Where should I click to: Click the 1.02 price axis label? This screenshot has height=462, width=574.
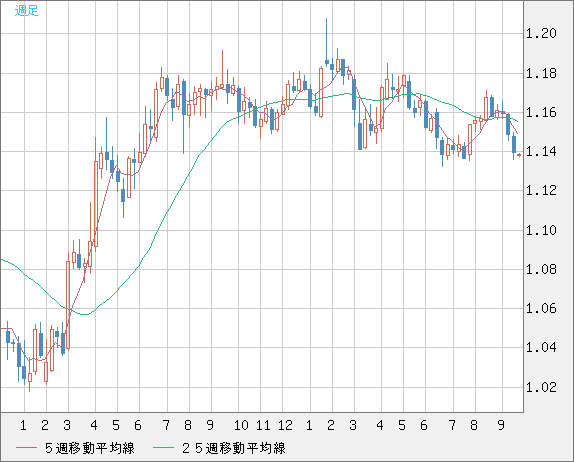tap(541, 387)
